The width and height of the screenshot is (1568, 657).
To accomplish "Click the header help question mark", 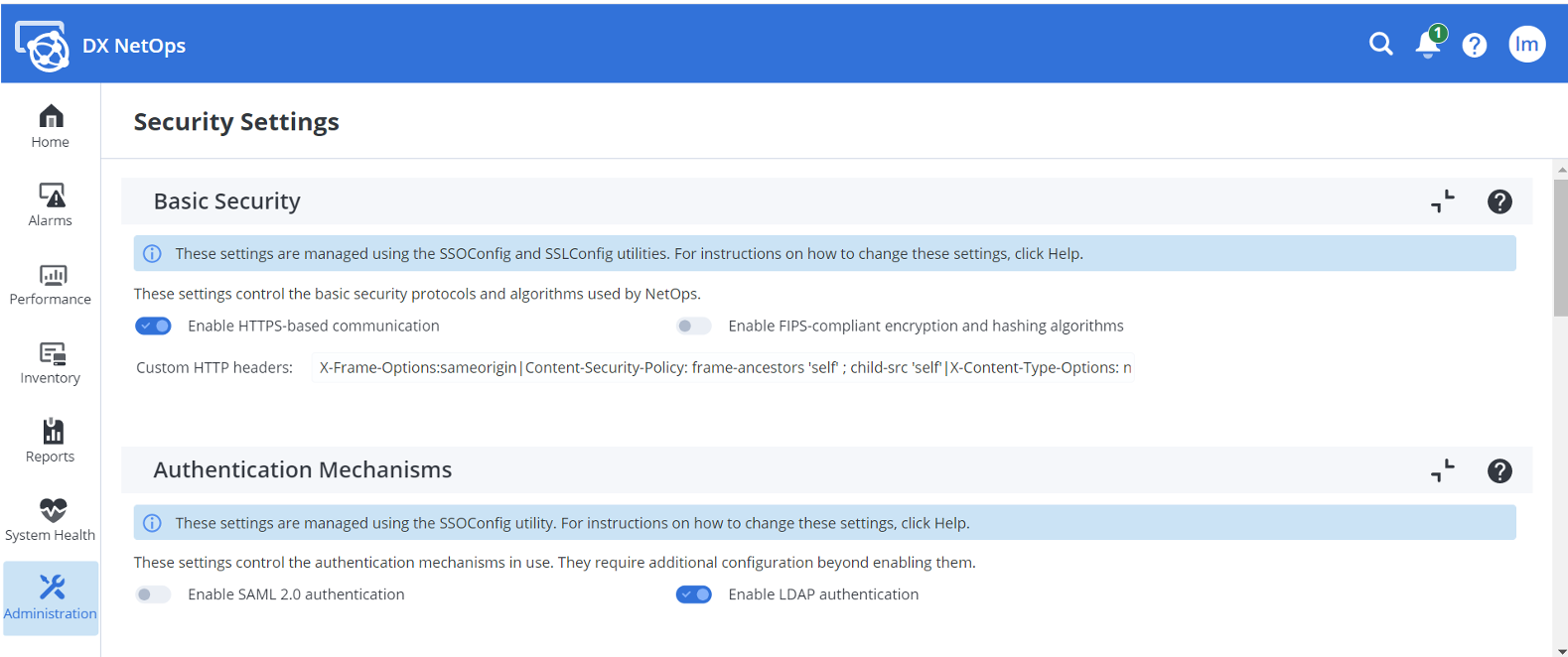I will pyautogui.click(x=1475, y=45).
